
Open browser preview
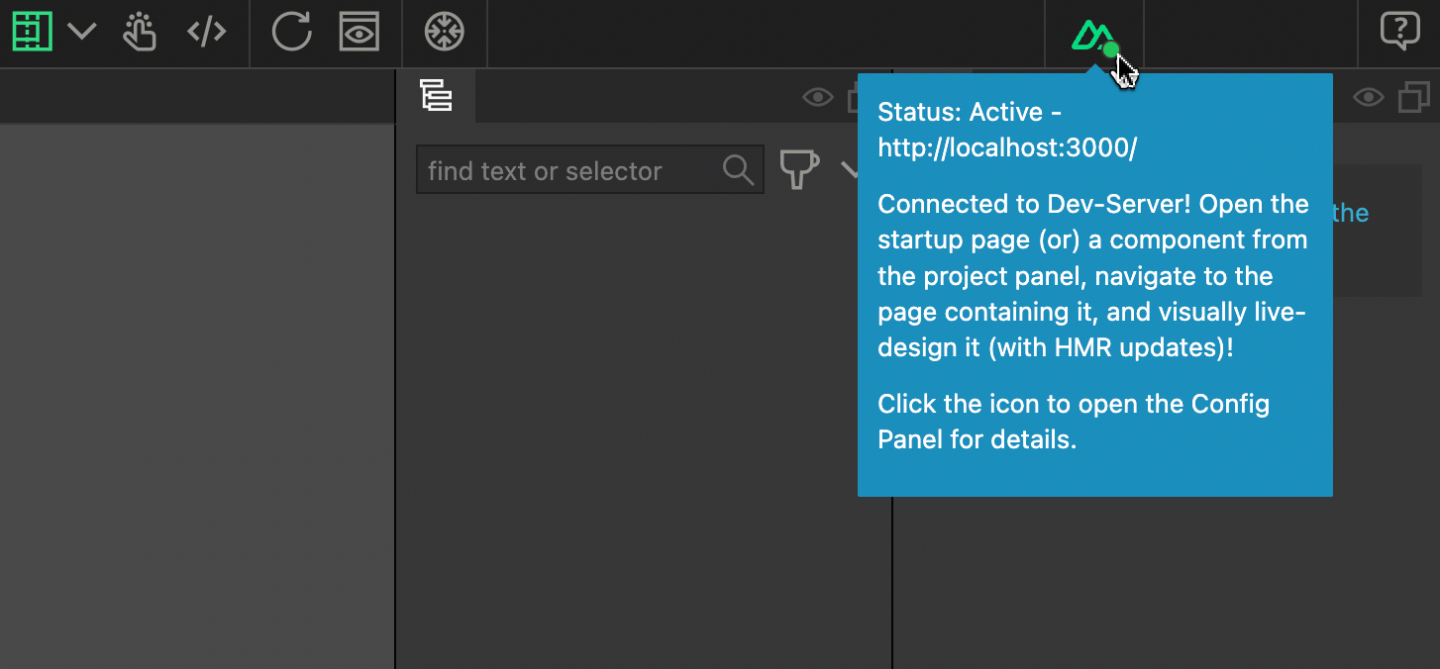coord(359,32)
